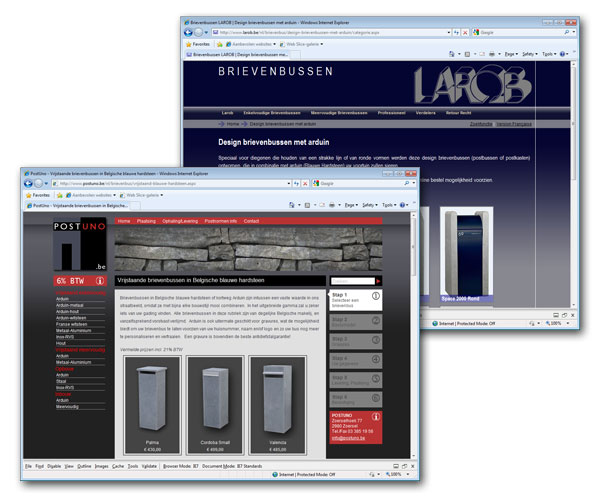Screen dimensions: 600x500
Task: Open Safety dropdown in LAROB window
Action: tap(530, 54)
